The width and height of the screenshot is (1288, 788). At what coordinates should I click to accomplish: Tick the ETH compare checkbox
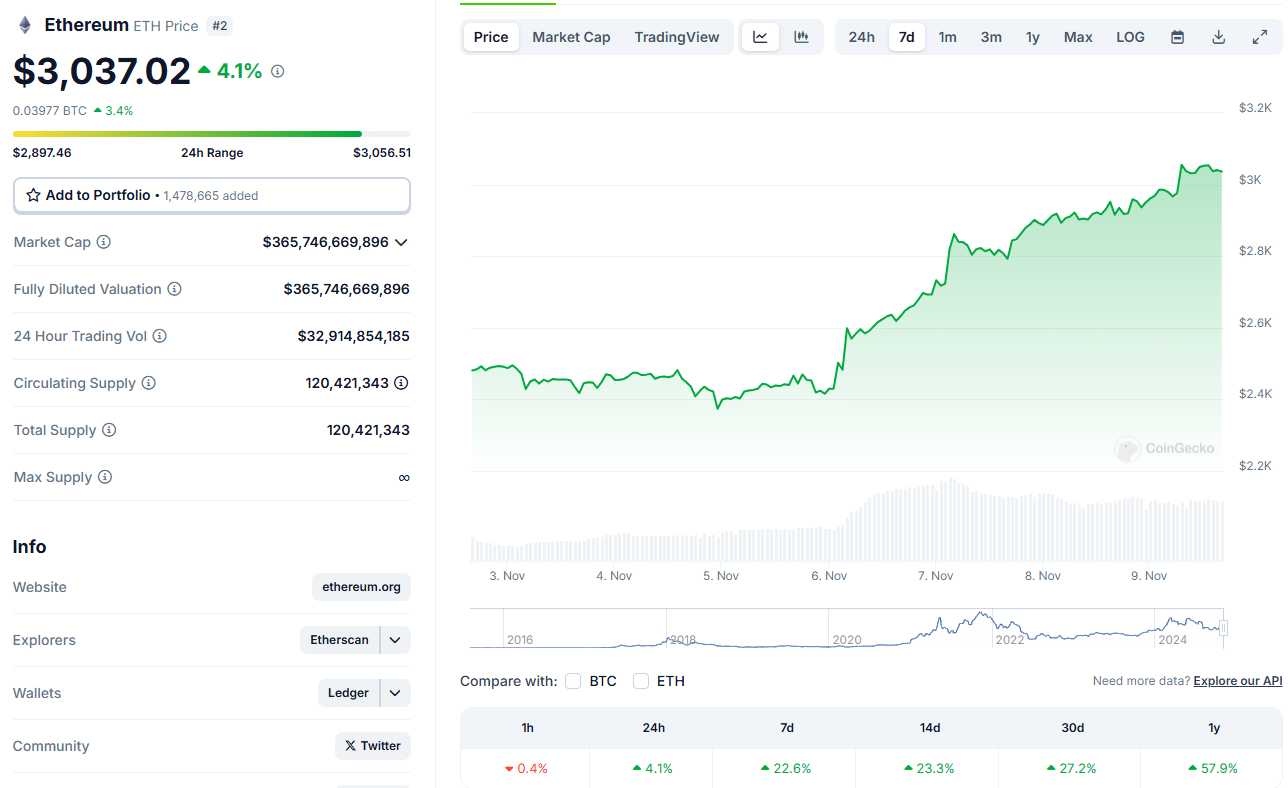(641, 681)
